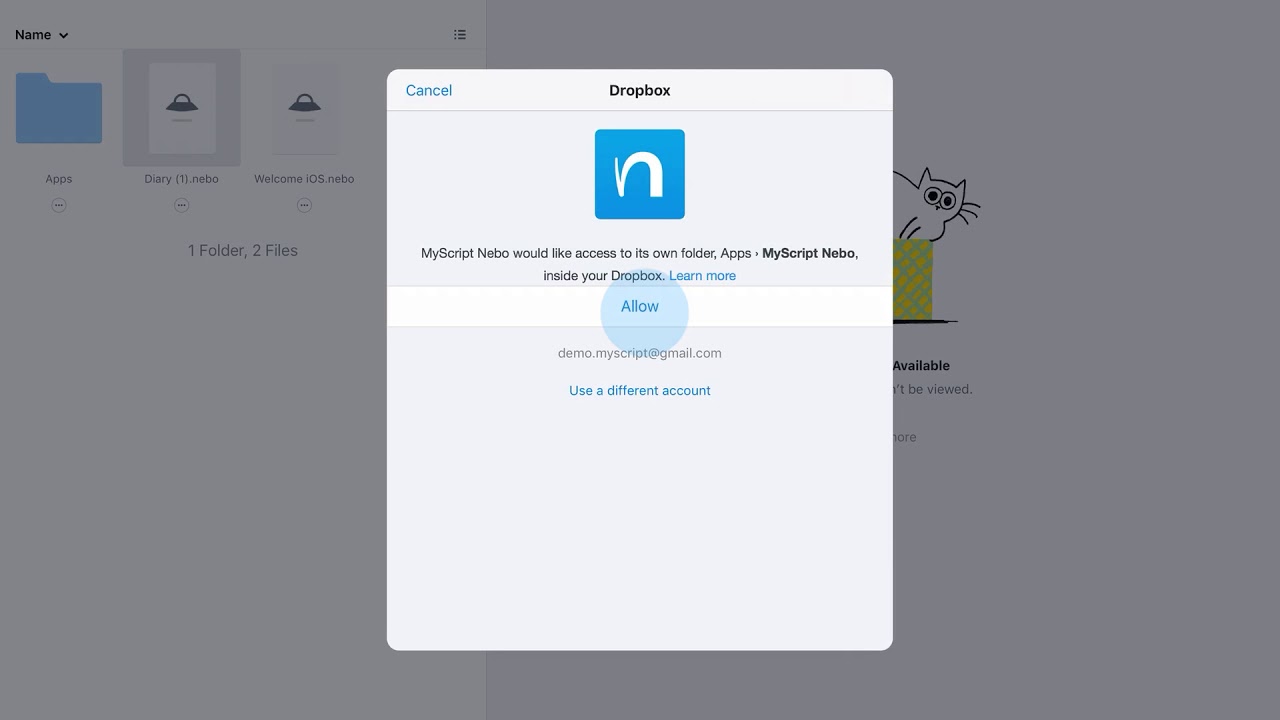The height and width of the screenshot is (720, 1280).
Task: Click the 'Apps' folder name label
Action: click(x=59, y=179)
